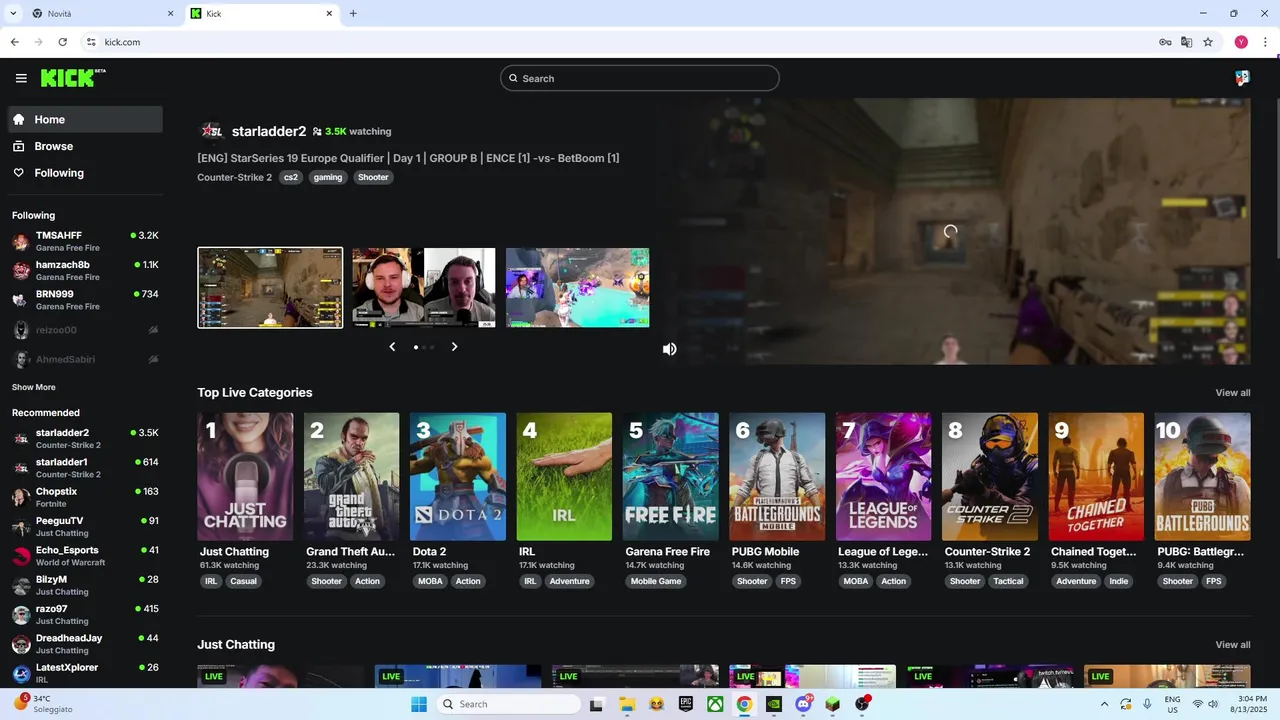Image resolution: width=1280 pixels, height=720 pixels.
Task: Open recommended channel DreadheadJay
Action: pos(85,643)
